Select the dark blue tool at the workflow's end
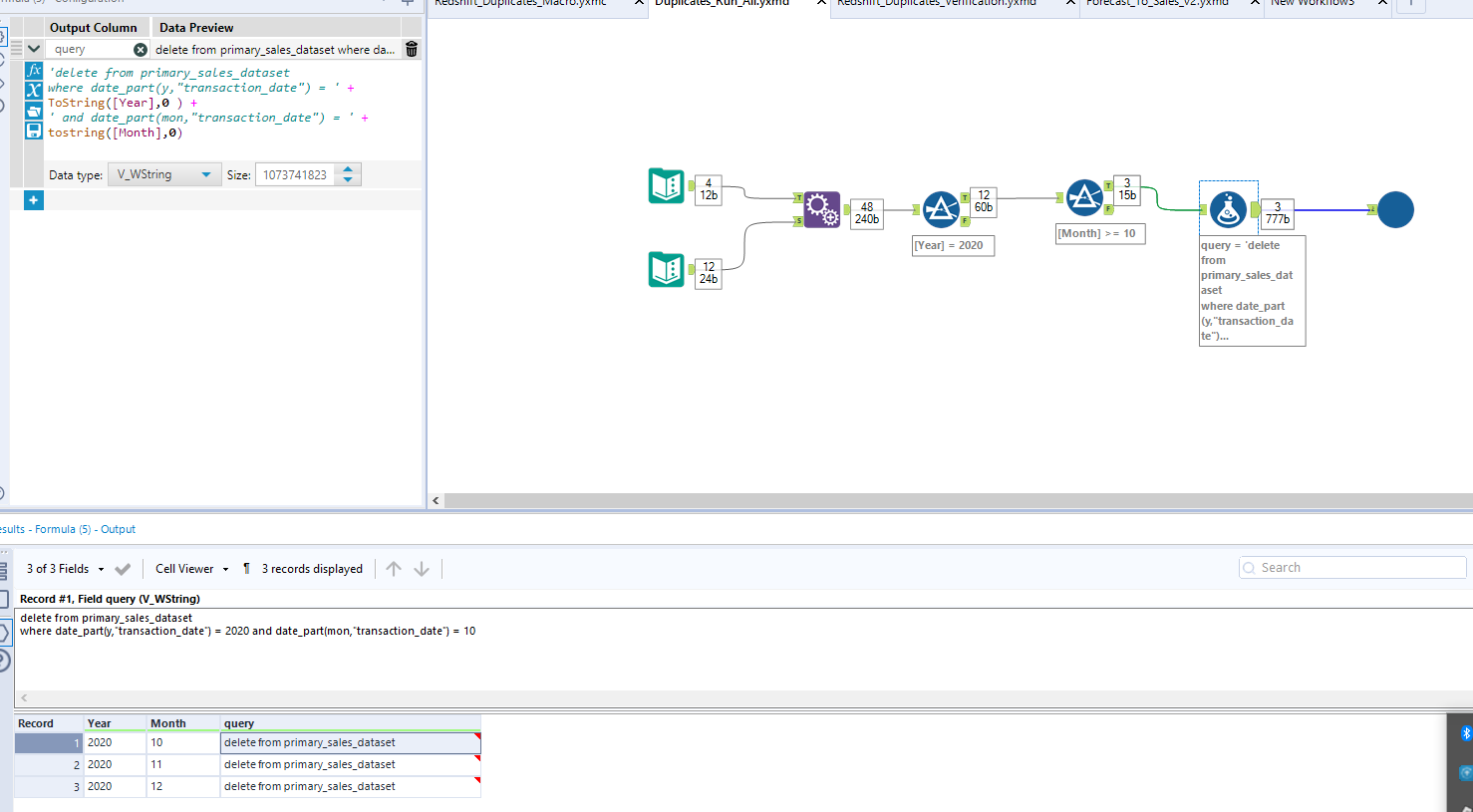This screenshot has width=1473, height=812. click(1394, 209)
